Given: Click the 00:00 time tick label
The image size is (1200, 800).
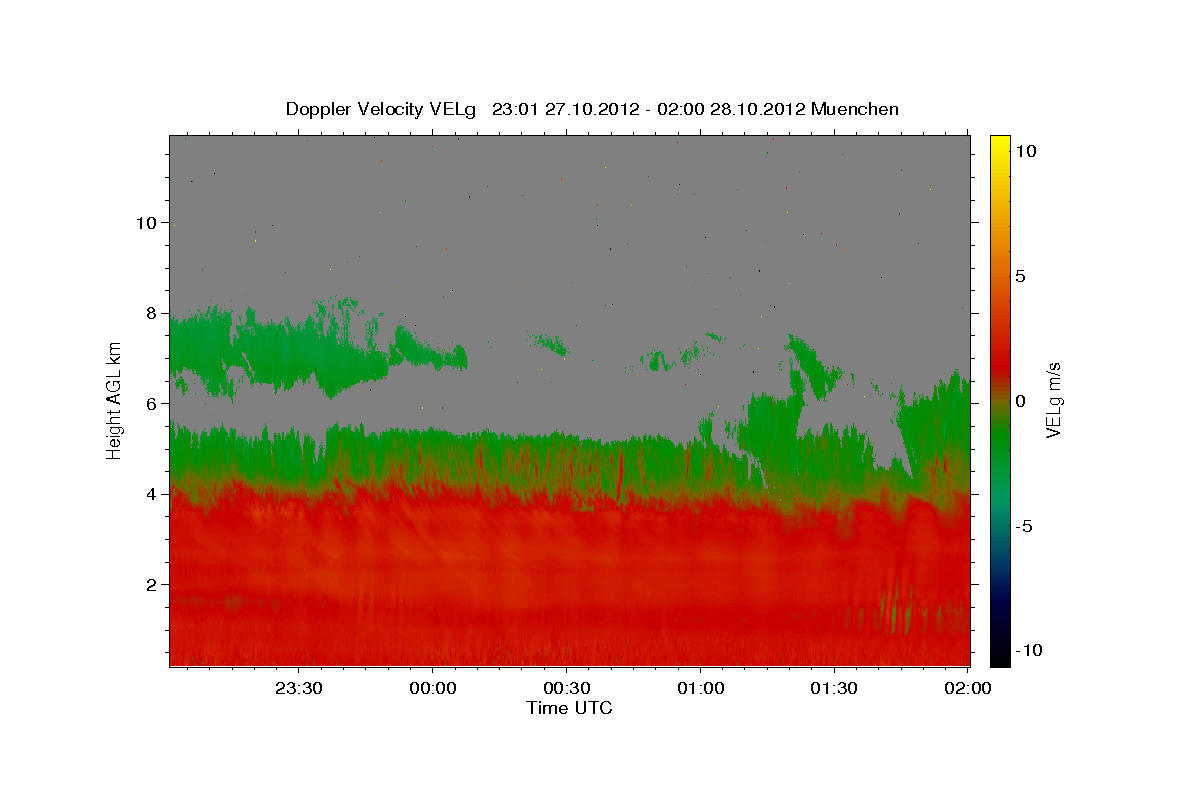Looking at the screenshot, I should 433,688.
